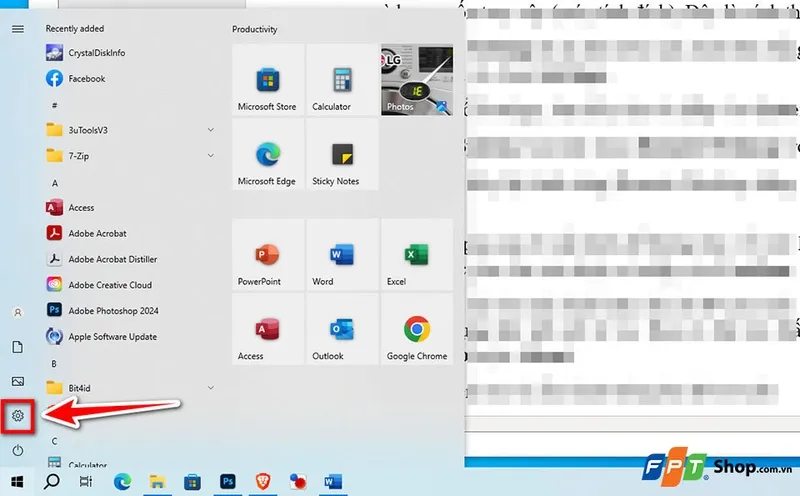The height and width of the screenshot is (496, 800).
Task: Open the Google Chrome tile
Action: (416, 330)
